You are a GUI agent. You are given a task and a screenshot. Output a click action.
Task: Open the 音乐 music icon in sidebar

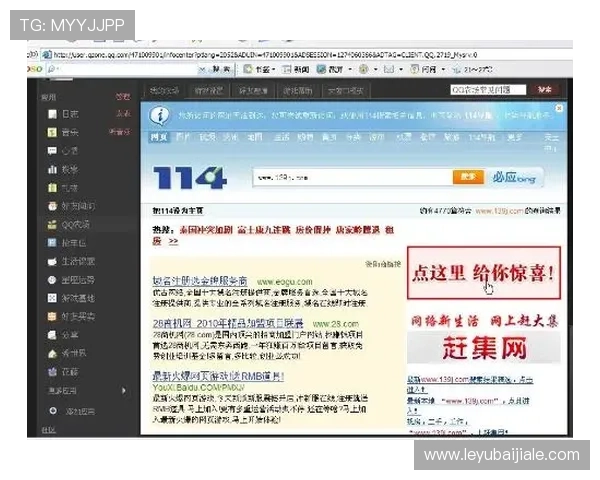[52, 132]
